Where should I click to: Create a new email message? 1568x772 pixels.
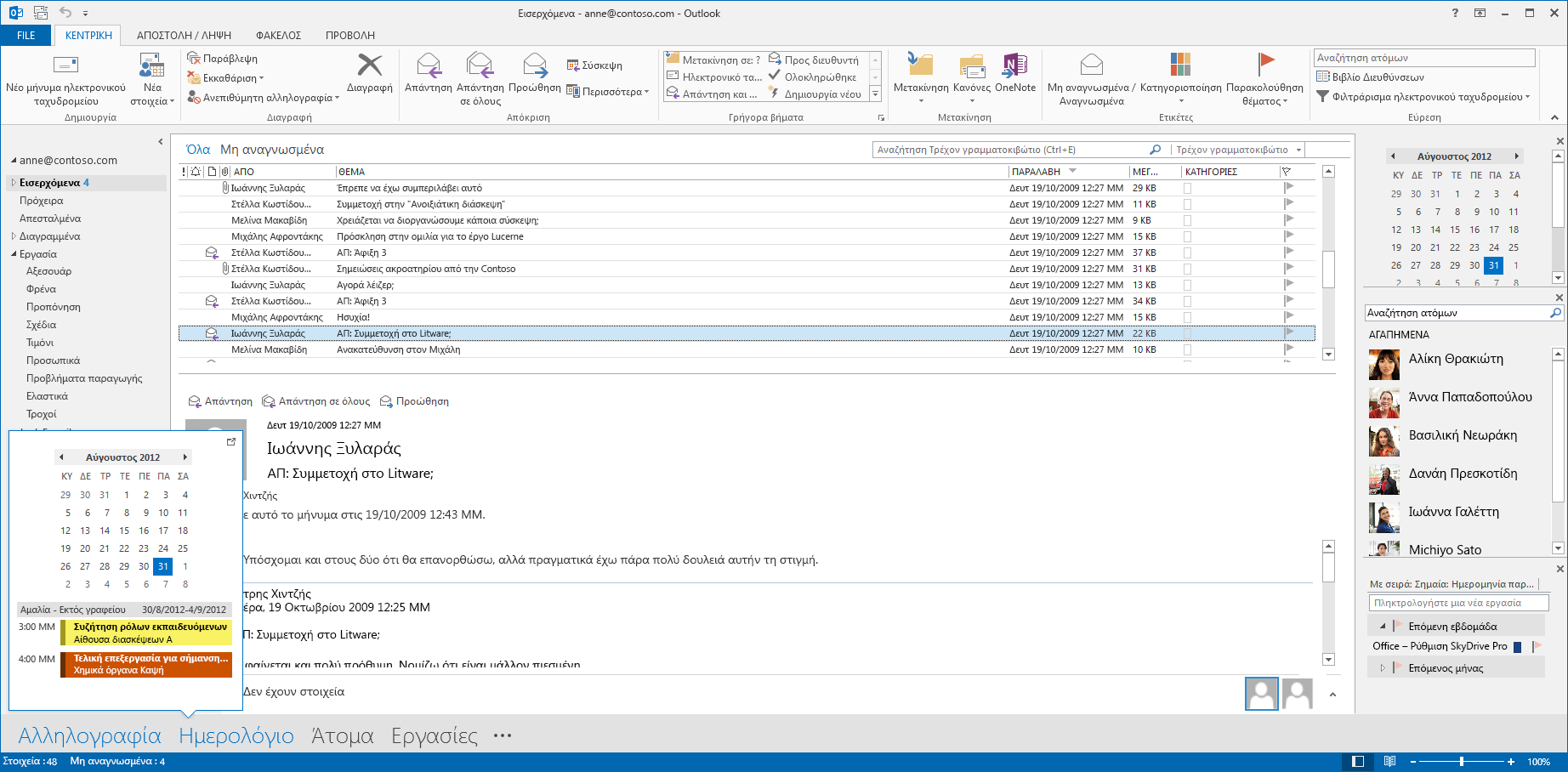click(x=65, y=79)
